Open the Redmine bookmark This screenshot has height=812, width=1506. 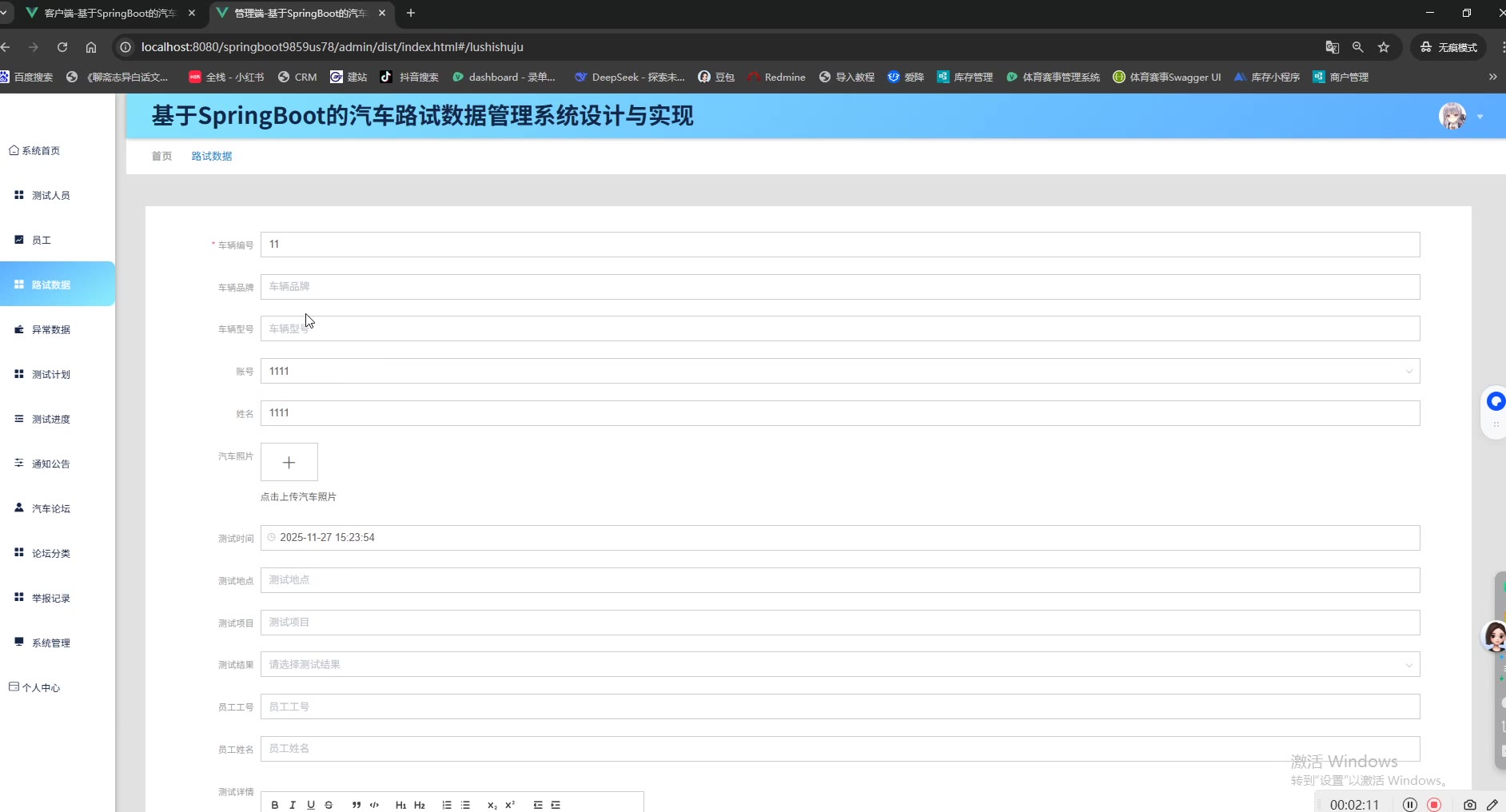[776, 77]
